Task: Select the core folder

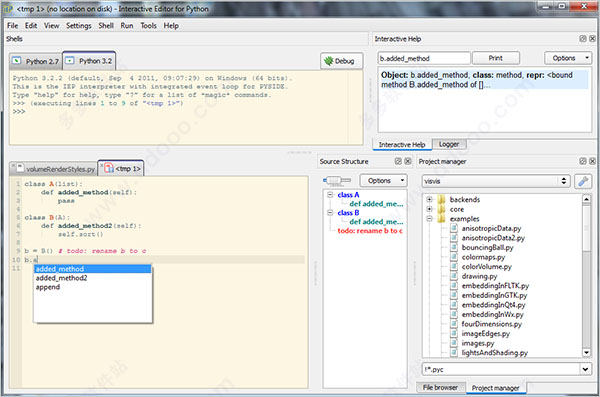Action: click(x=457, y=209)
